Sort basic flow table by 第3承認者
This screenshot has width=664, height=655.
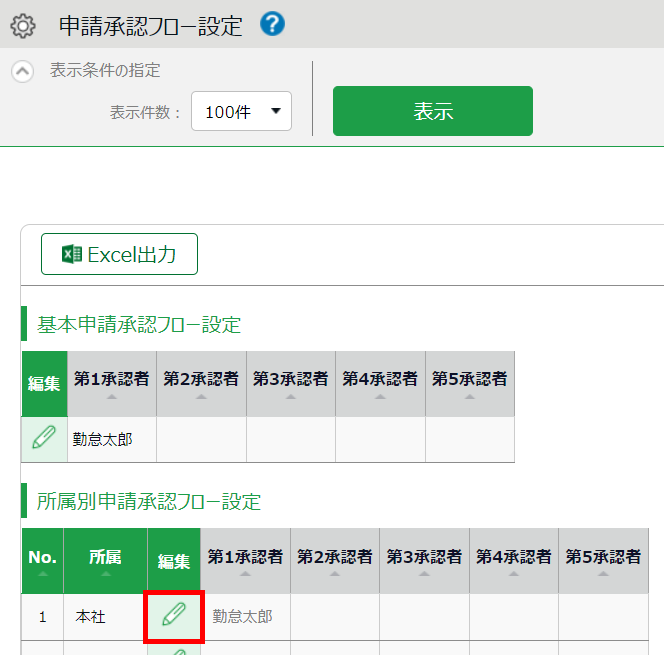[x=290, y=384]
